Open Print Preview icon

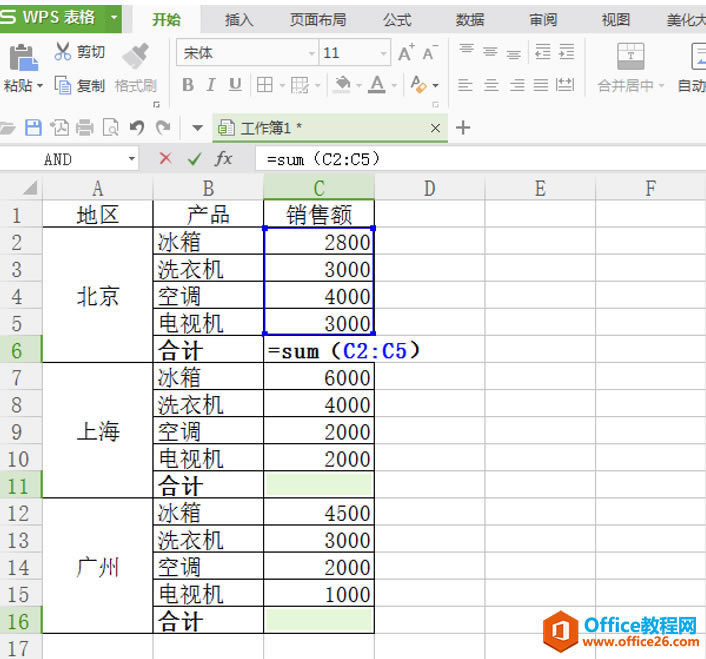(111, 128)
